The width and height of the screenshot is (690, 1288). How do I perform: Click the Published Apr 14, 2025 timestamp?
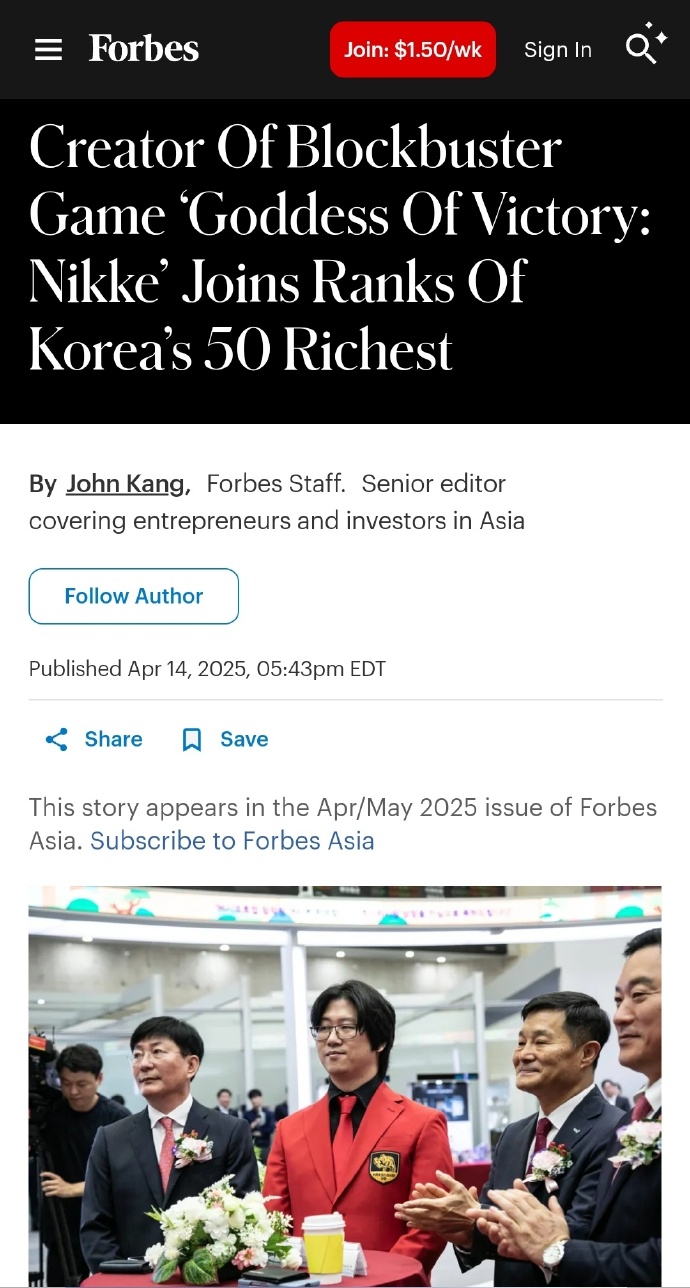[207, 669]
